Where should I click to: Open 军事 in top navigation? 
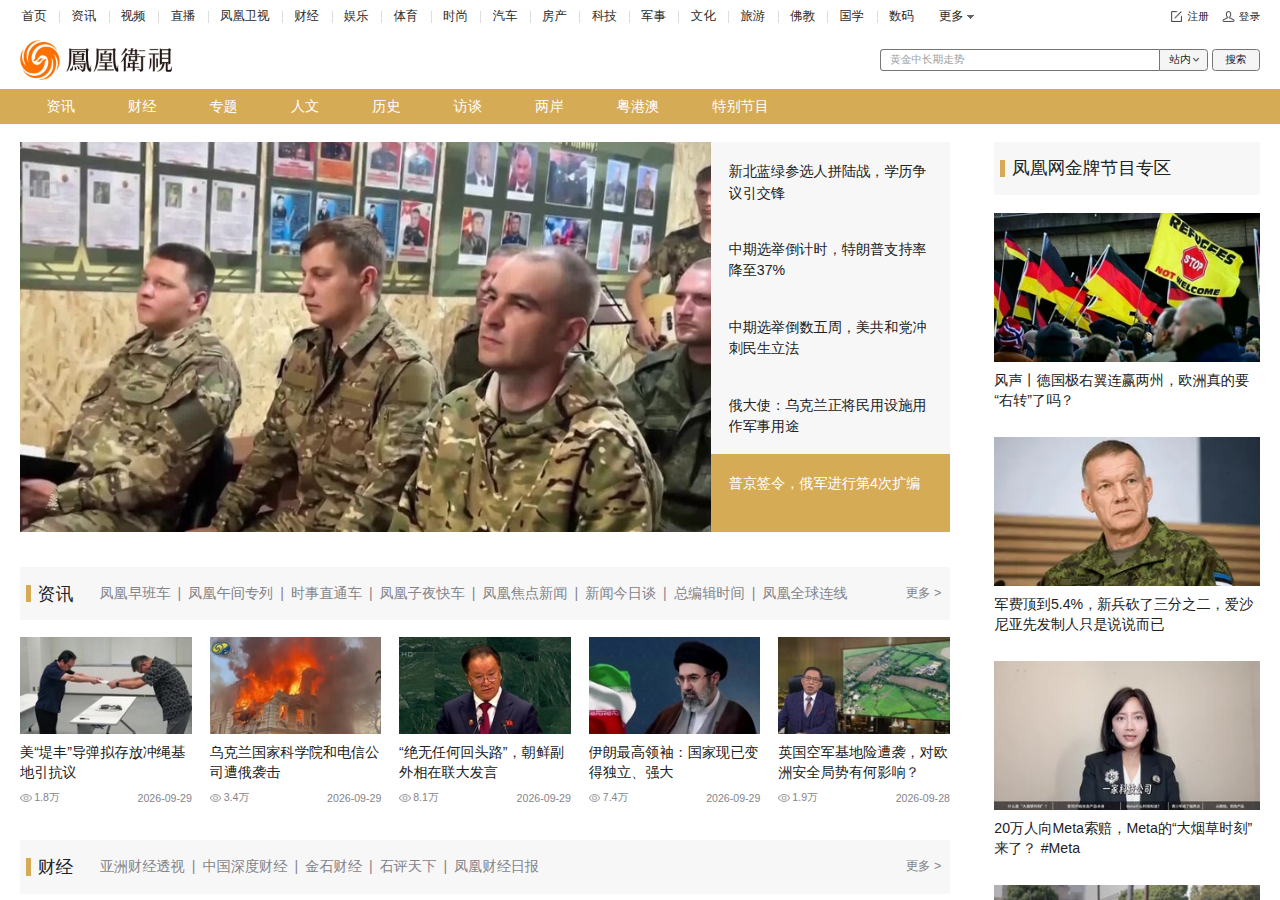653,16
